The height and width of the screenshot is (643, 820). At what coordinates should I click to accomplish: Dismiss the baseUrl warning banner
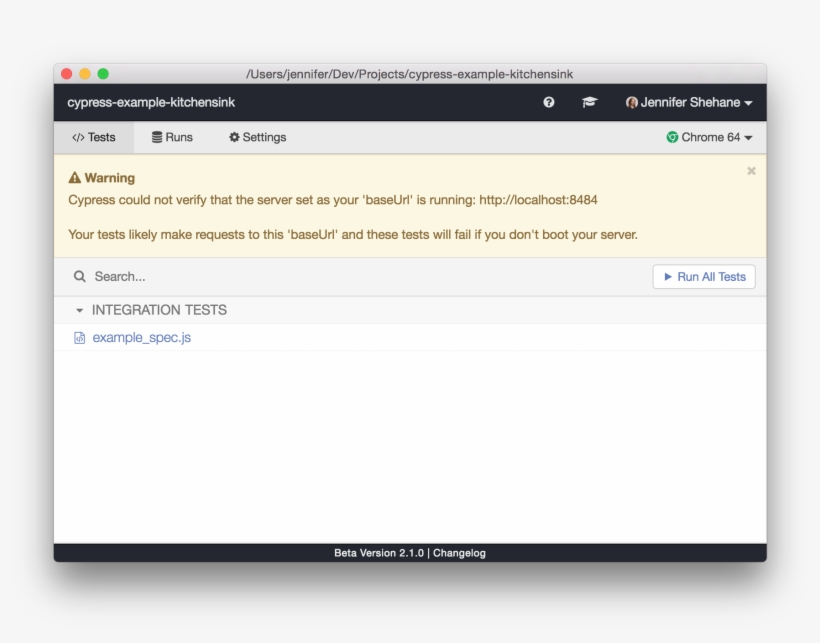tap(751, 171)
